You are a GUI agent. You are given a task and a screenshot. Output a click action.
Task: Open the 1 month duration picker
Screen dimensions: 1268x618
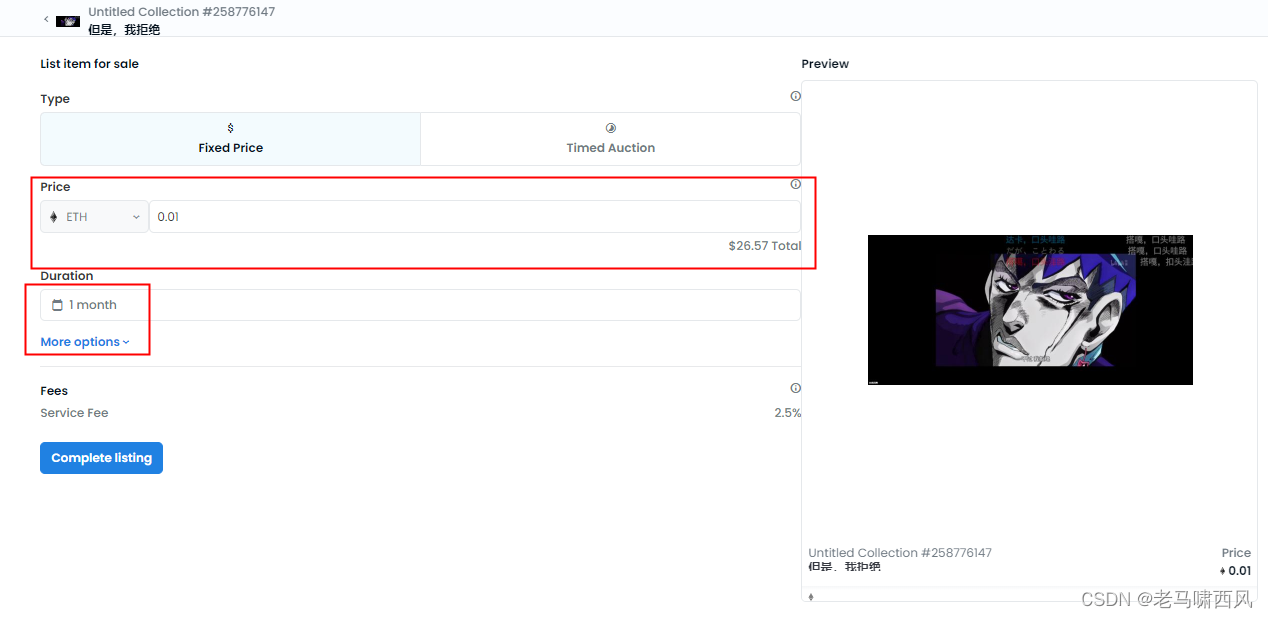420,305
